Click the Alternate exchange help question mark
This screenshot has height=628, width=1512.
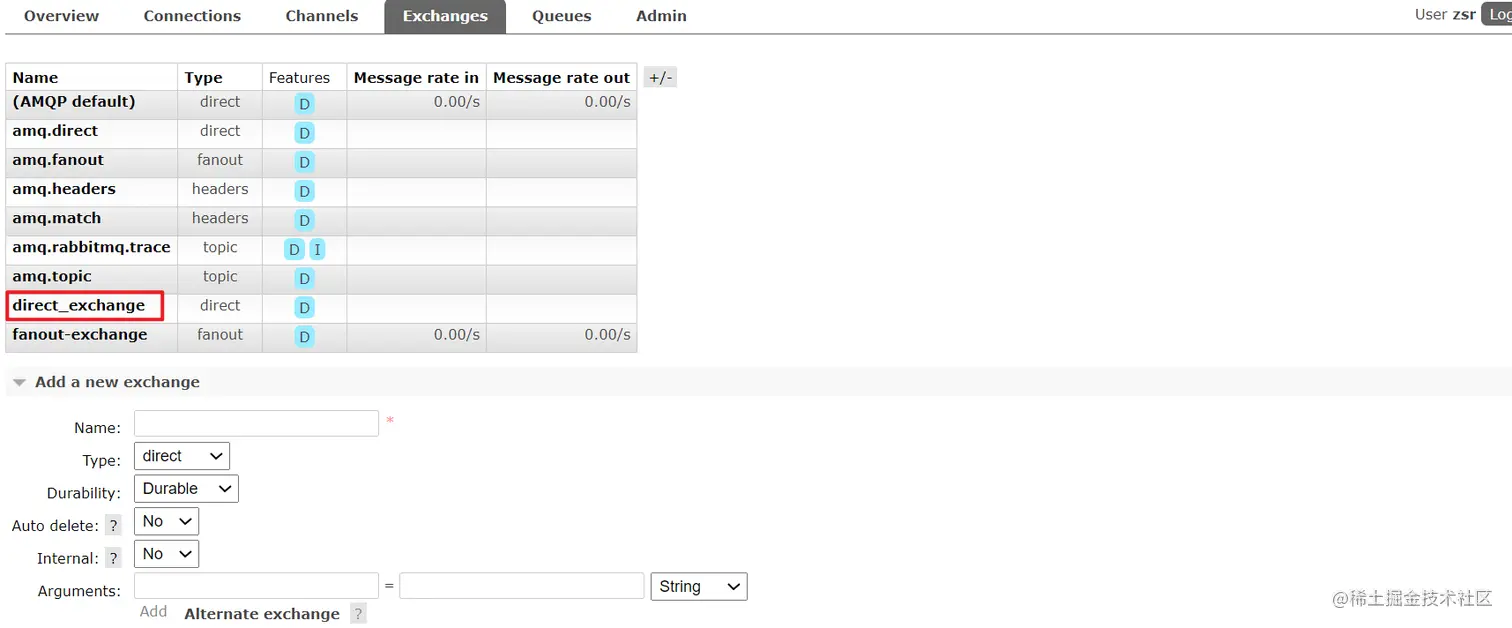(359, 614)
